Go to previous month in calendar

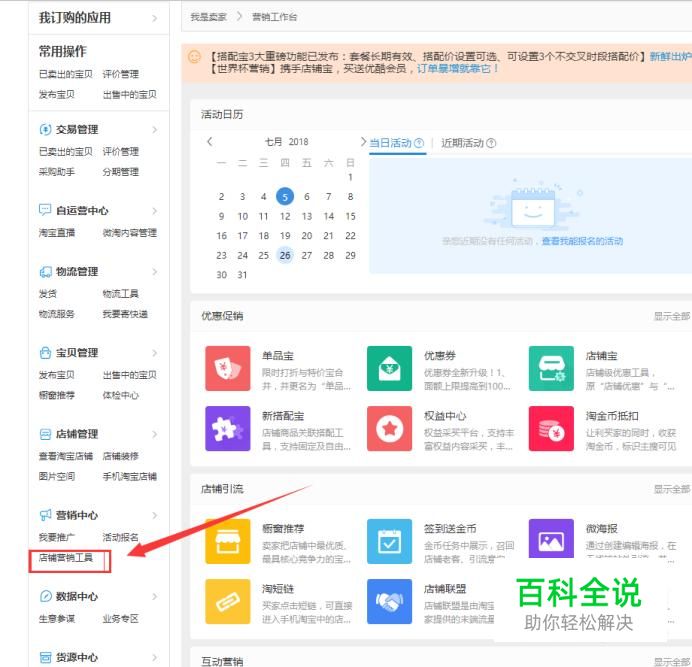point(210,142)
